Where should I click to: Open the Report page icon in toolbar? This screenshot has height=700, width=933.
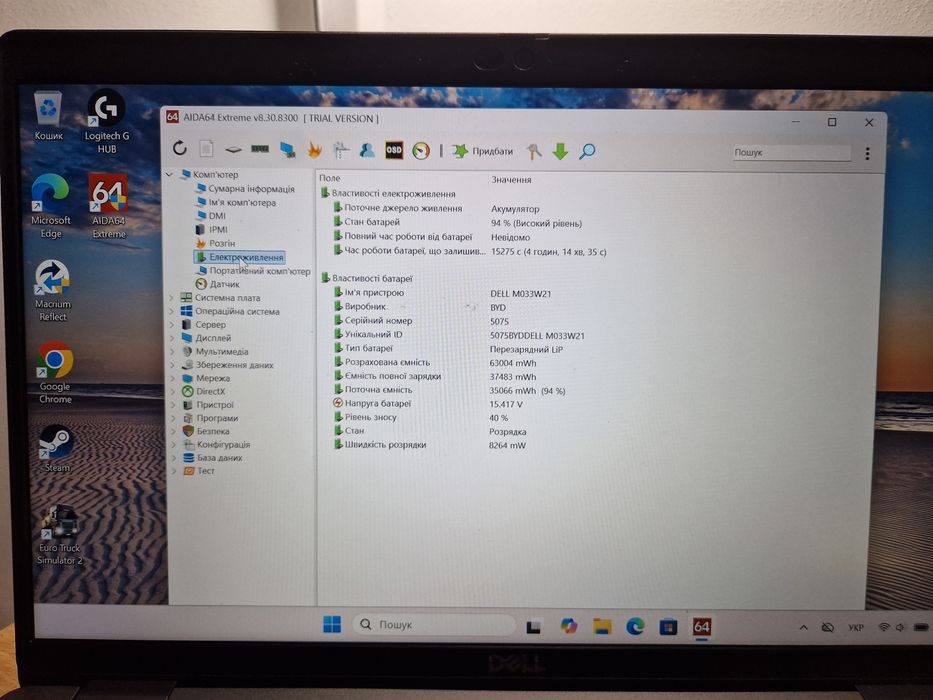(206, 148)
